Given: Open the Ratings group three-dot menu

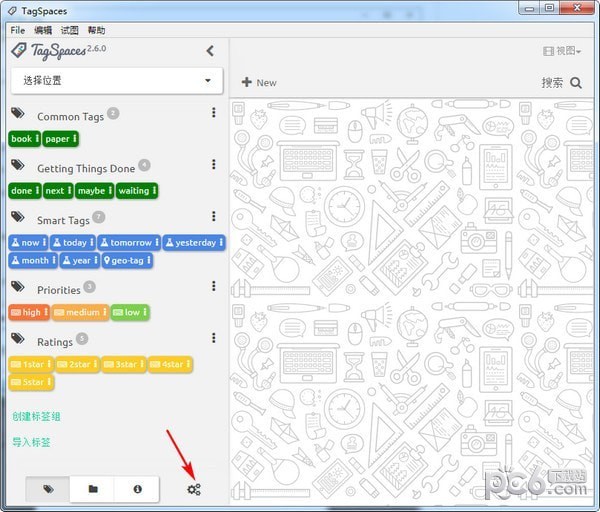Looking at the screenshot, I should 213,339.
